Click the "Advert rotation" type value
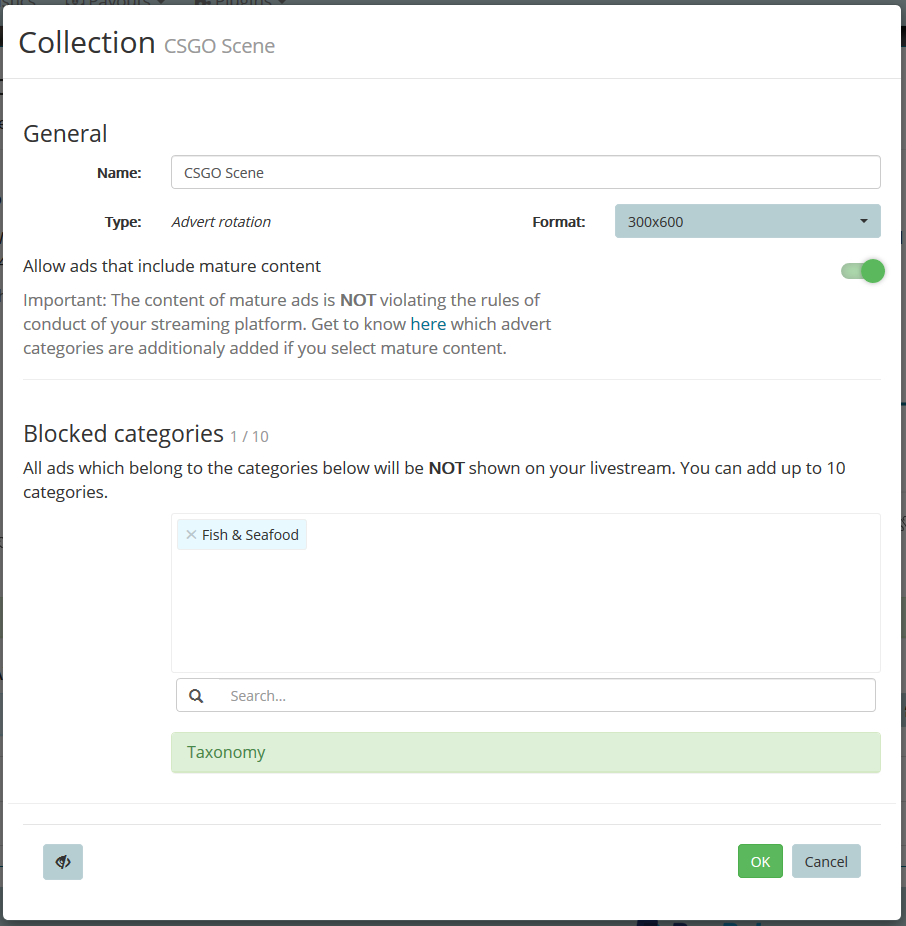 pyautogui.click(x=221, y=222)
